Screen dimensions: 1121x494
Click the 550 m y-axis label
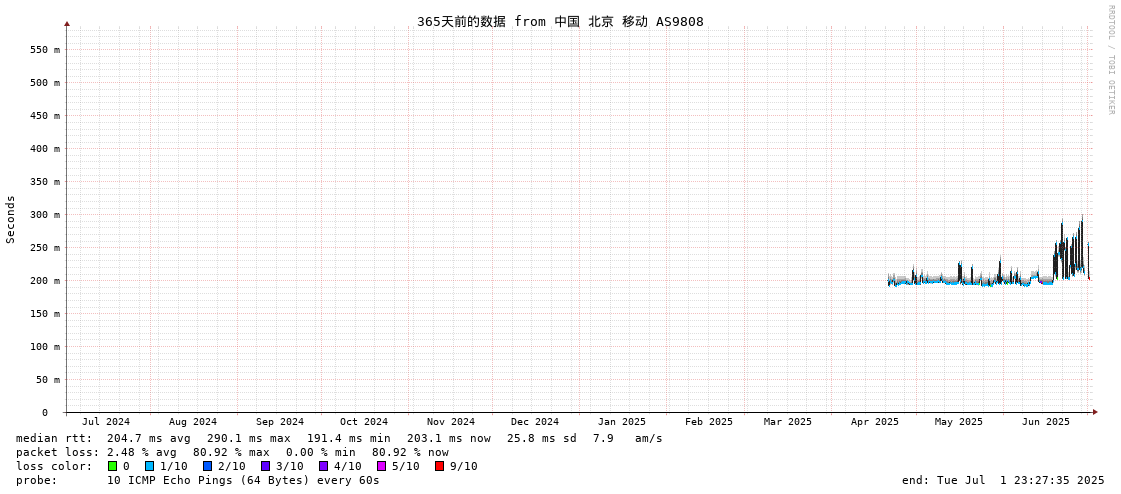point(45,50)
